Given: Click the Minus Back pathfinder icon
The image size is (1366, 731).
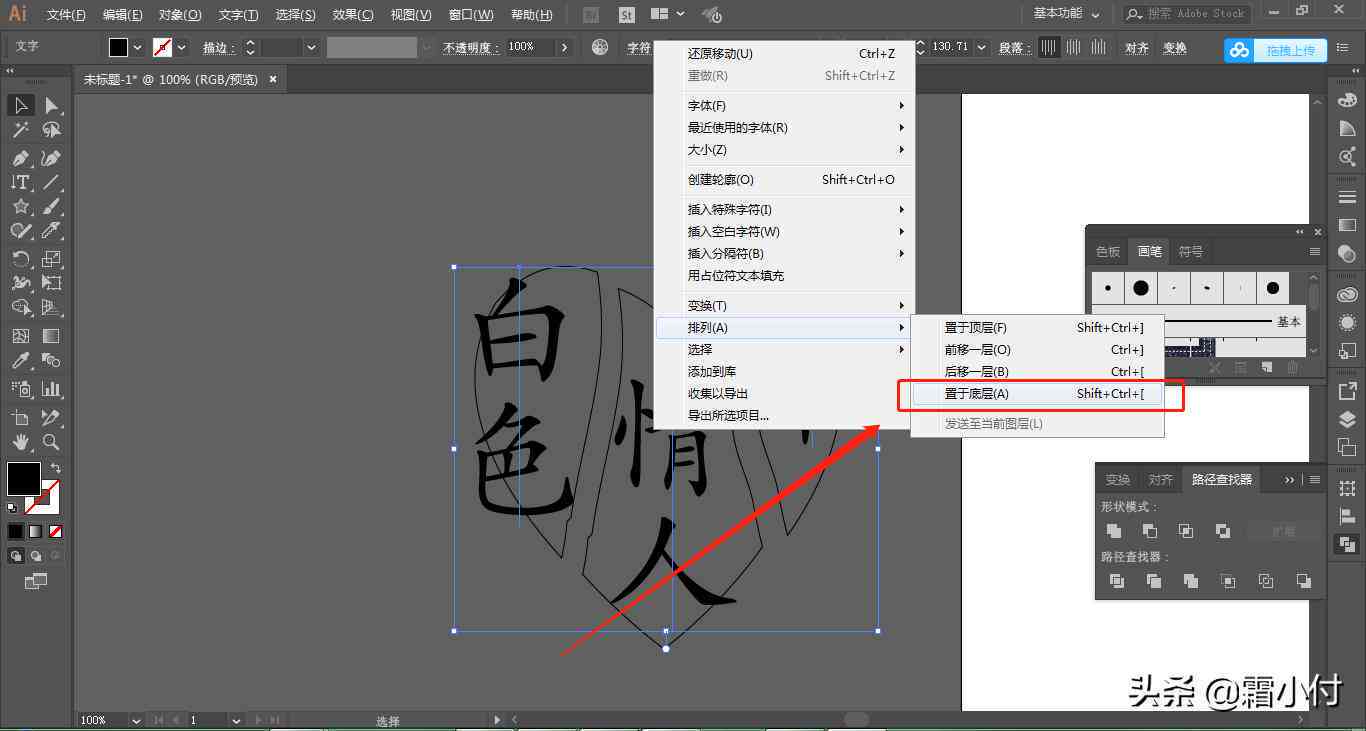Looking at the screenshot, I should [x=1303, y=581].
